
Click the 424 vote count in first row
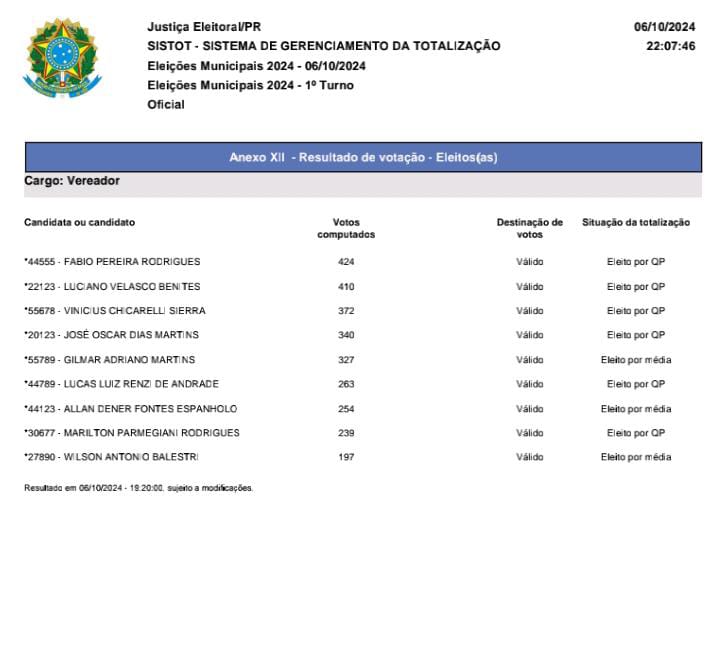pos(346,262)
